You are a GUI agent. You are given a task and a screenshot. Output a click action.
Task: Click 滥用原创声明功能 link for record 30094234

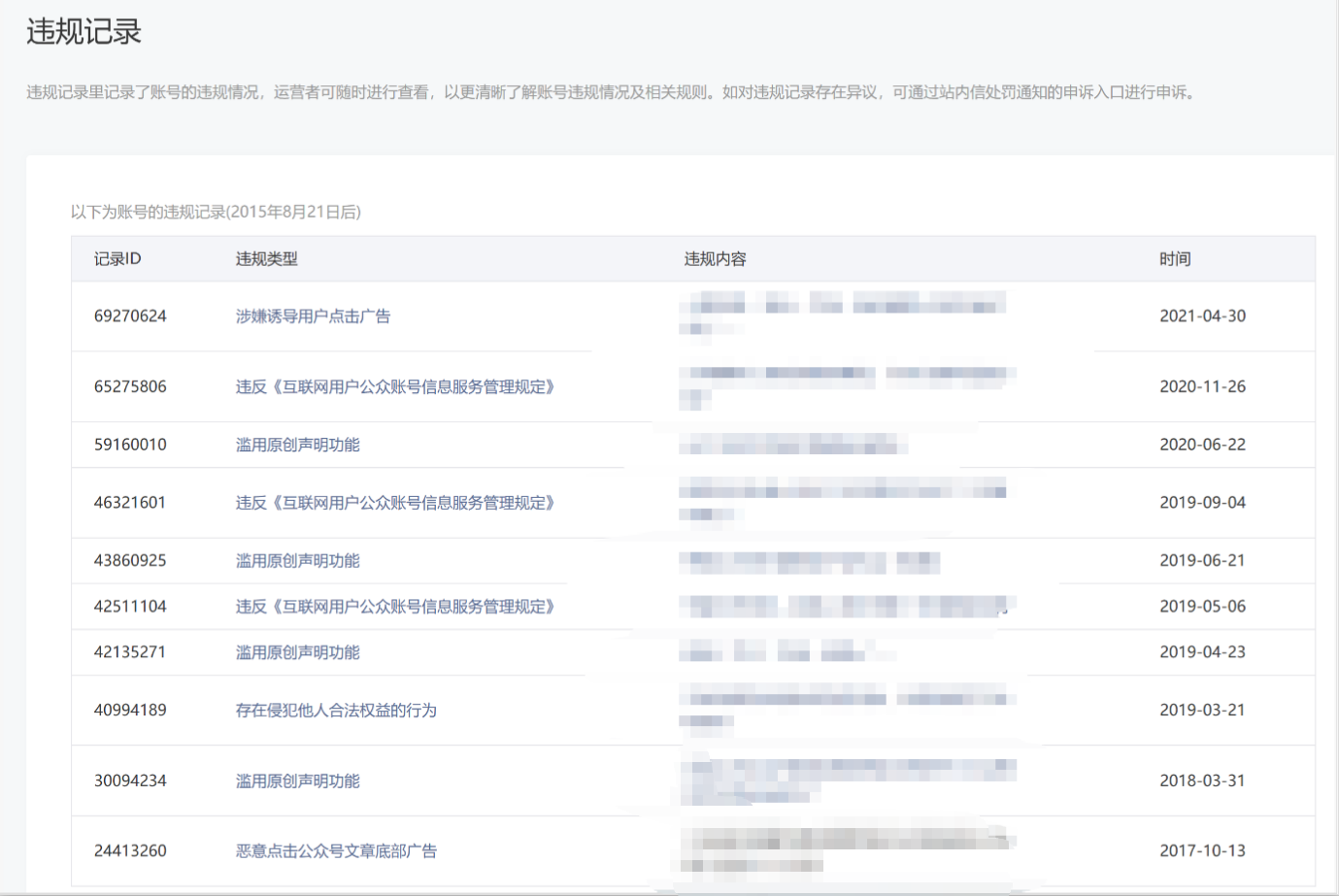(297, 781)
